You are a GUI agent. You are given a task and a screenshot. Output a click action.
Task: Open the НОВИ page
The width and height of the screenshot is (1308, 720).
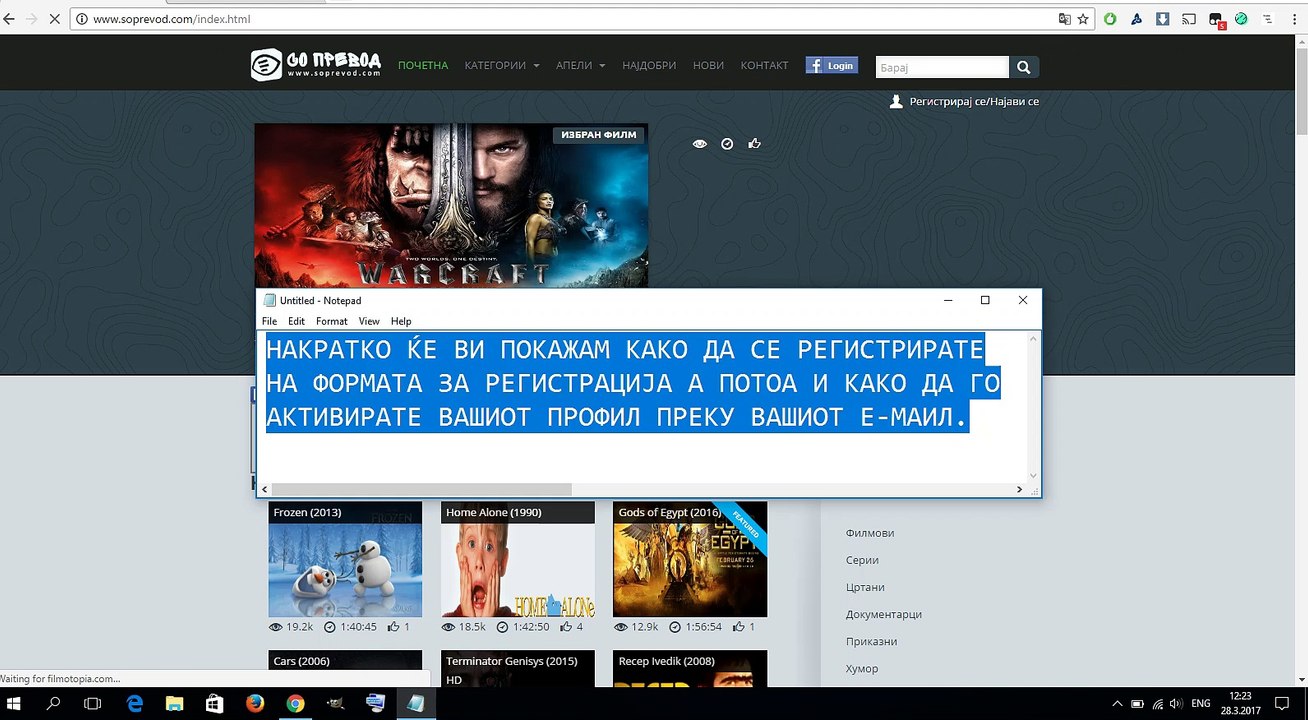pos(708,65)
